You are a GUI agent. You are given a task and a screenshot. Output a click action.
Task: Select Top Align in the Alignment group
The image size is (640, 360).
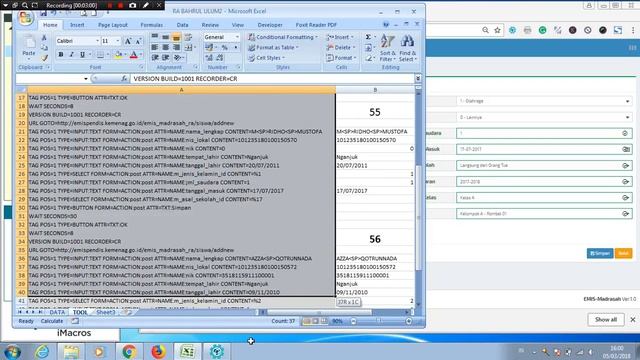click(155, 37)
